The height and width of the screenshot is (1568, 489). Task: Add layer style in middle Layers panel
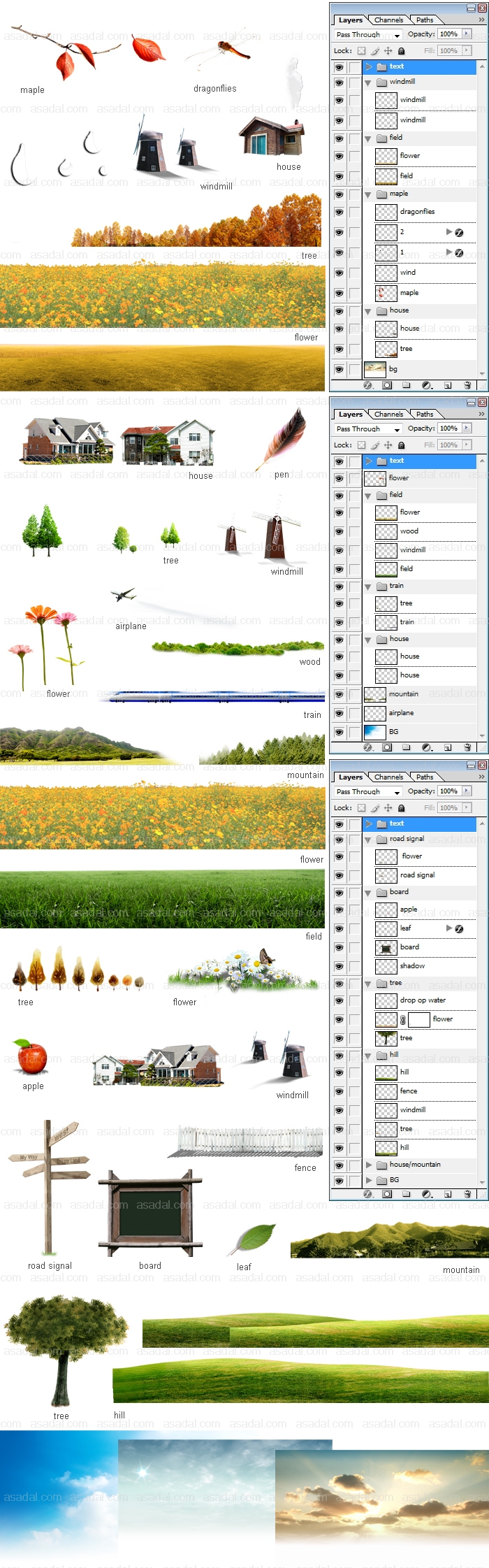point(368,747)
